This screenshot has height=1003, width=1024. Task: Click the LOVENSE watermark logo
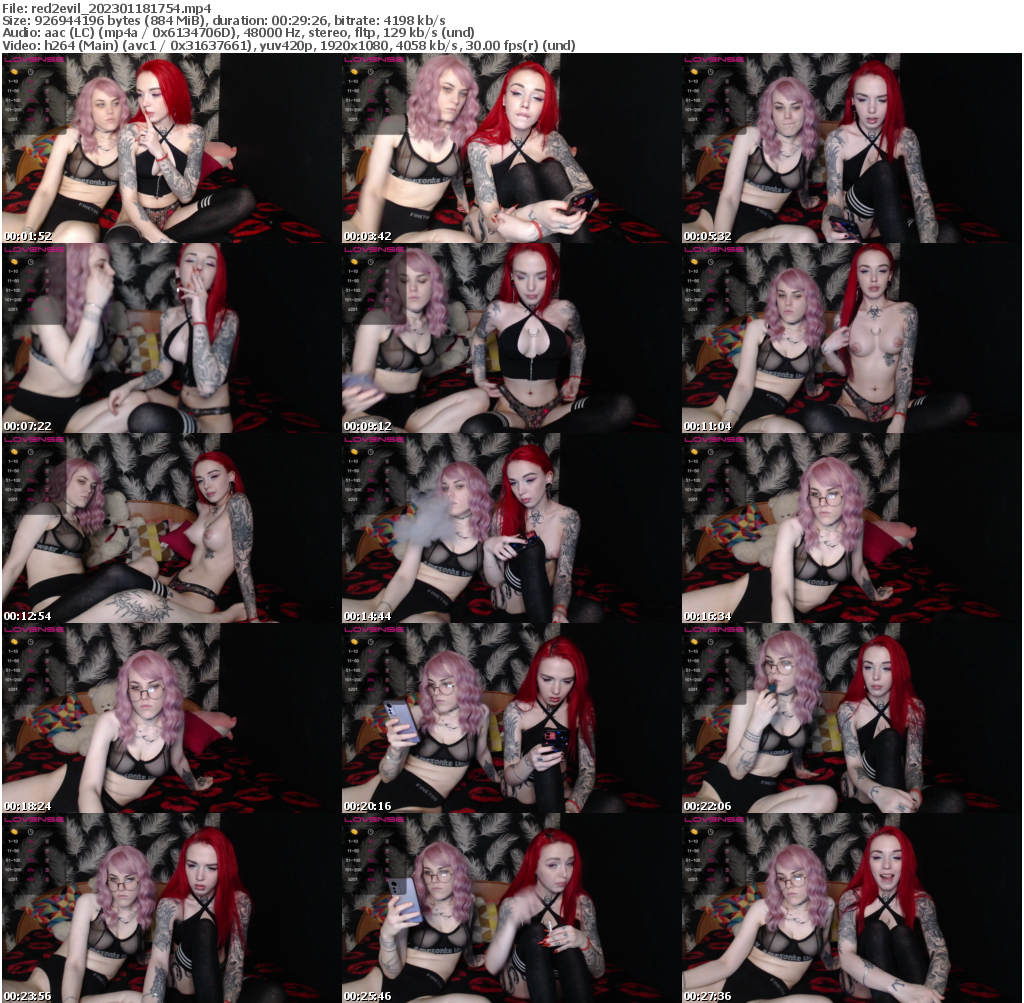pyautogui.click(x=35, y=60)
